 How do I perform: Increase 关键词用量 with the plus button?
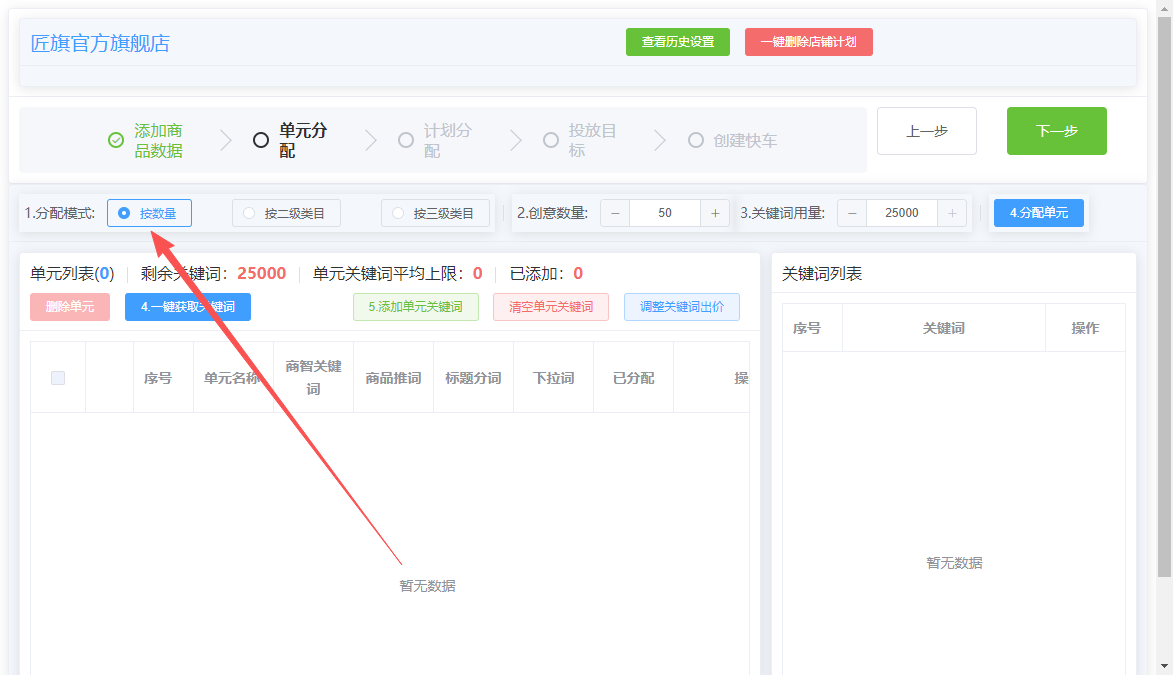[952, 213]
